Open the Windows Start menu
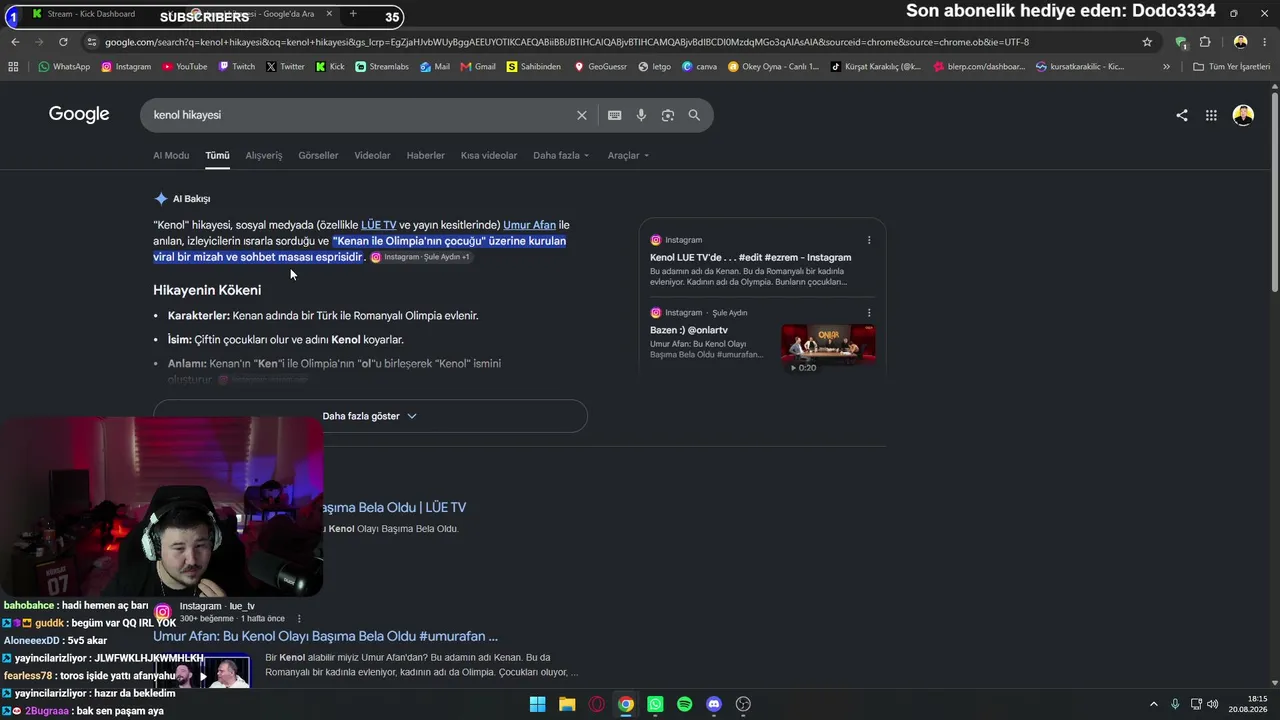Screen dimensions: 1280x720 (538, 704)
